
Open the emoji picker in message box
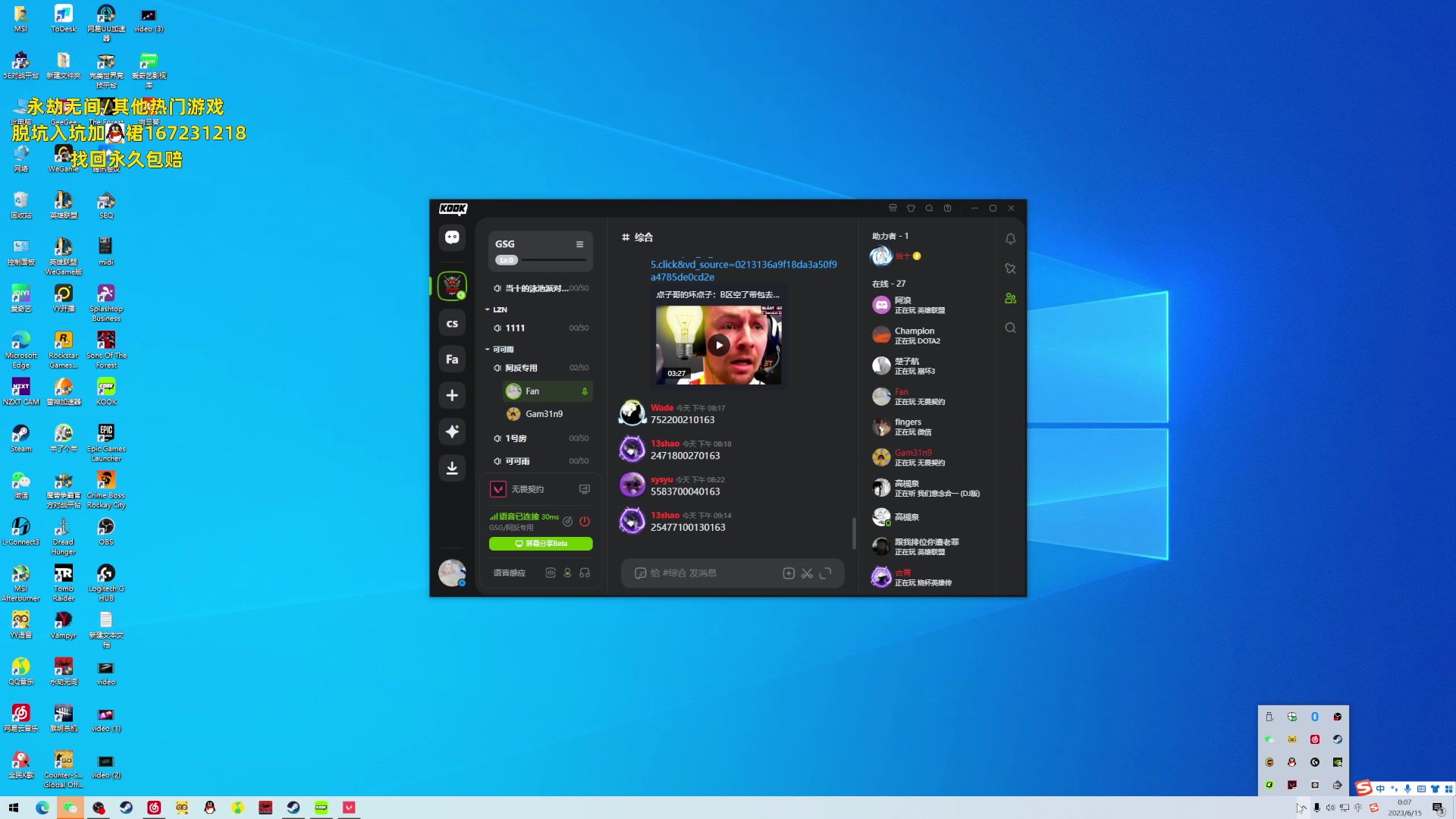(x=640, y=573)
